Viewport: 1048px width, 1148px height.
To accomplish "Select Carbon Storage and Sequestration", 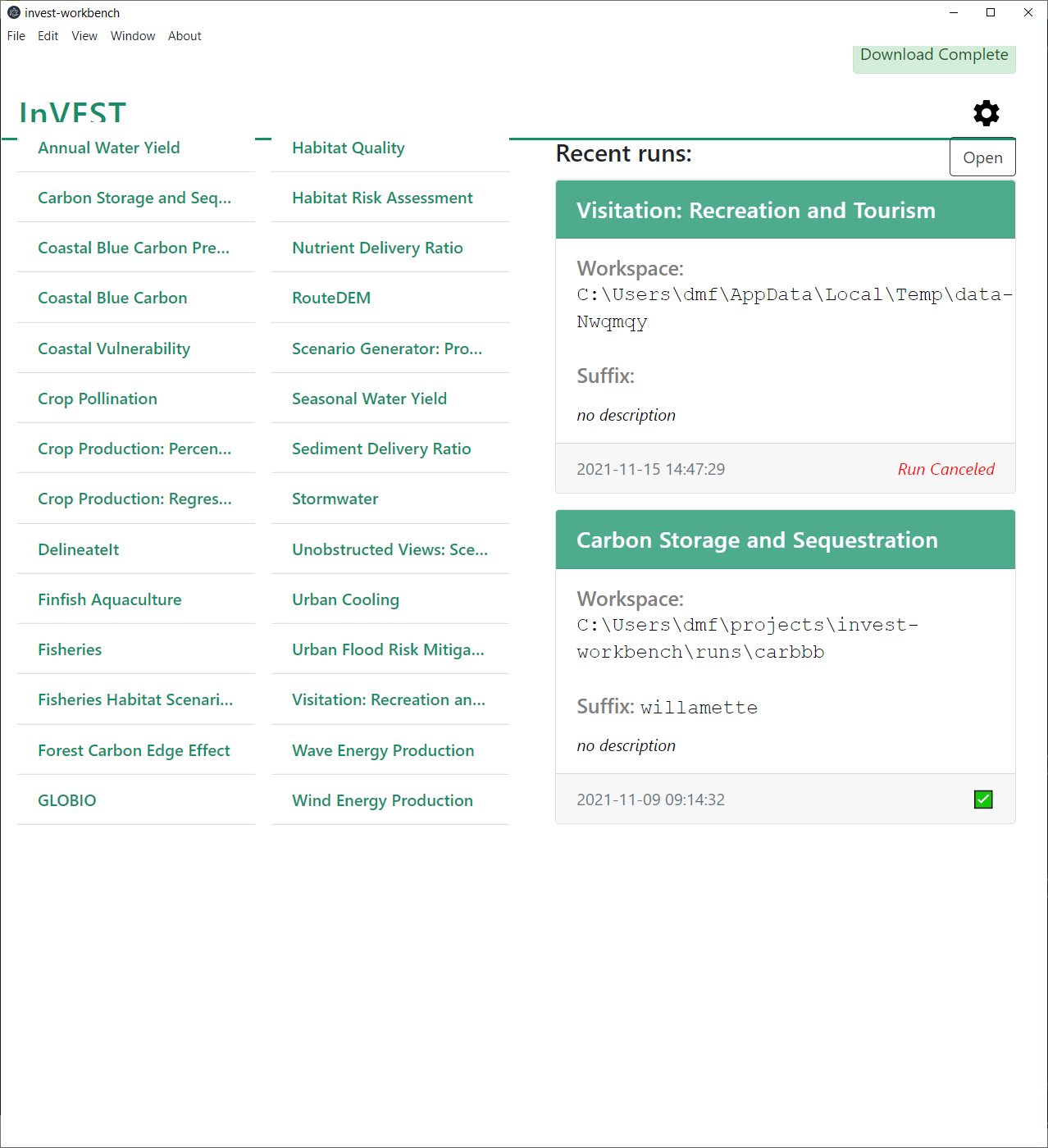I will tap(134, 198).
